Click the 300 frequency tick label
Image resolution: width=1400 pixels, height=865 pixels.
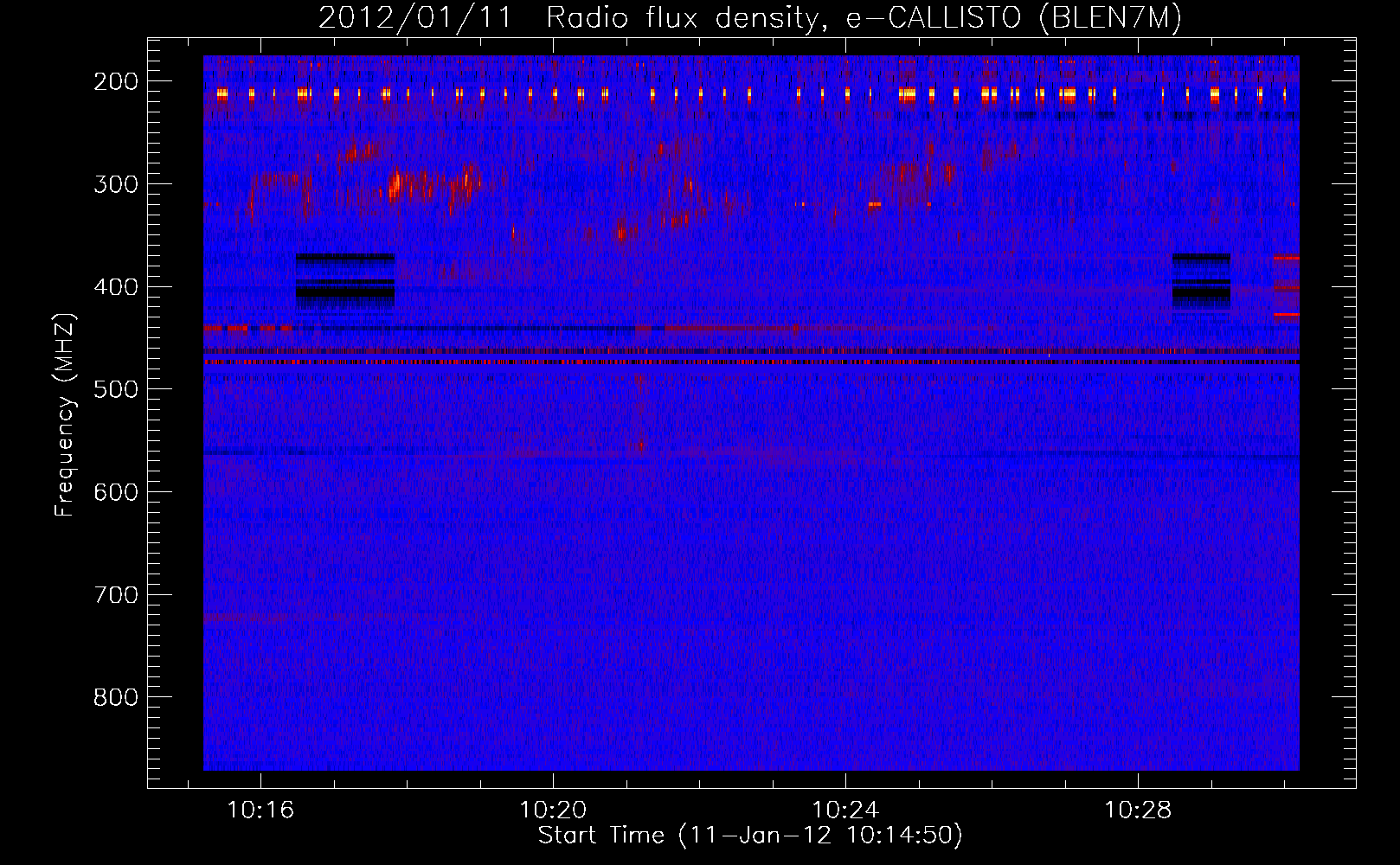(x=116, y=184)
